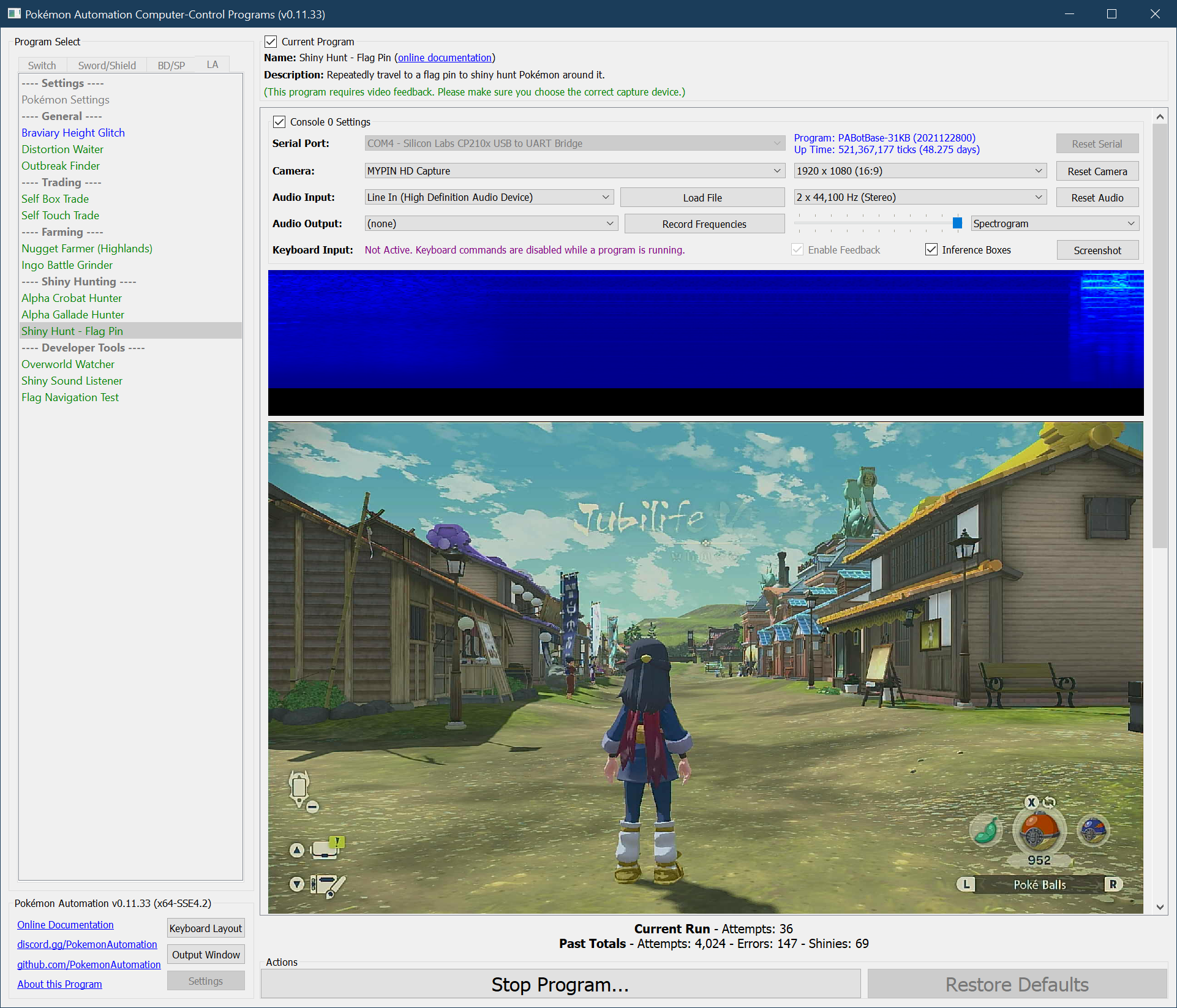Toggle the Current Program checkbox
Image resolution: width=1177 pixels, height=1008 pixels.
coord(271,42)
